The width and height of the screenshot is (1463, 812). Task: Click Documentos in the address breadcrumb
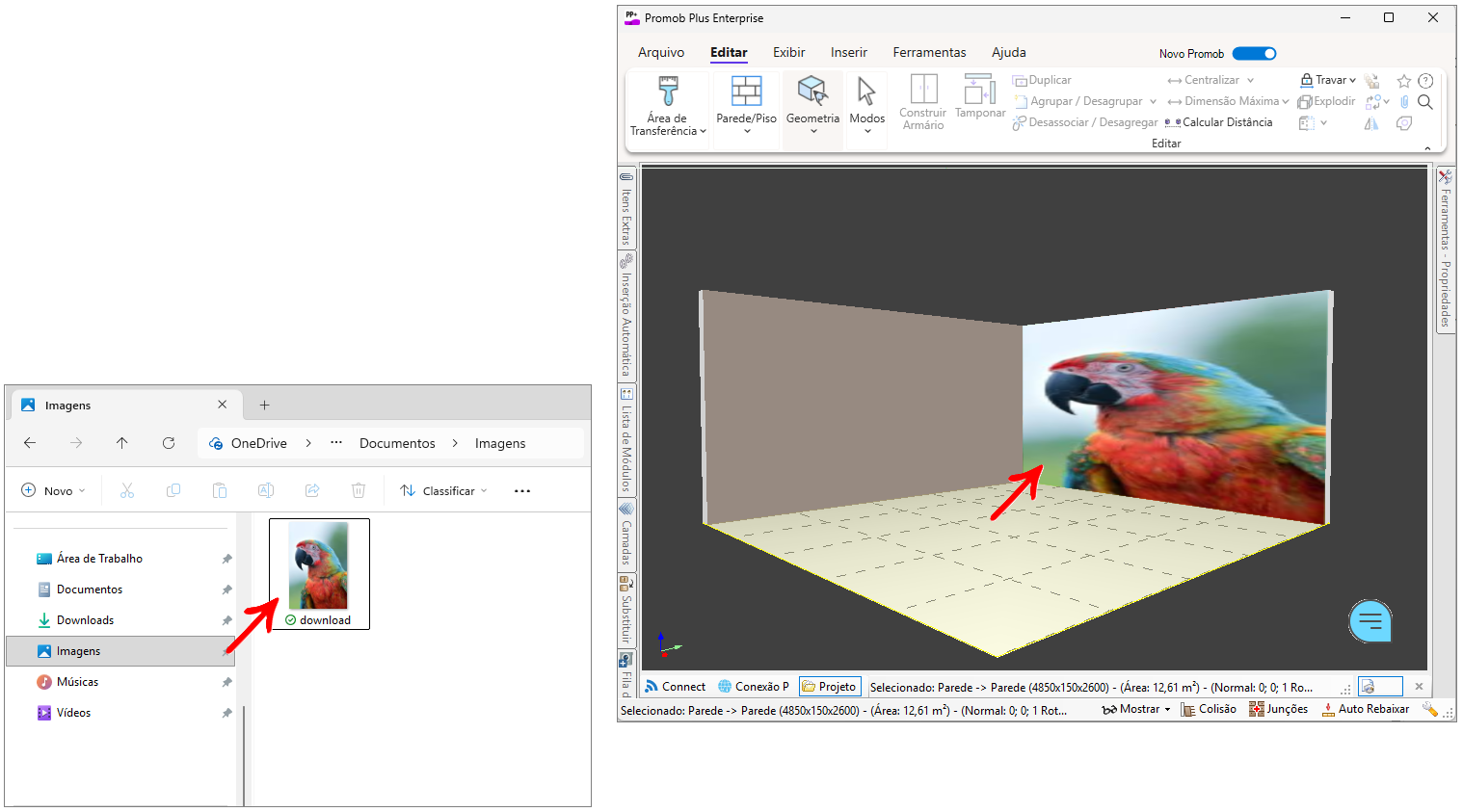(397, 443)
